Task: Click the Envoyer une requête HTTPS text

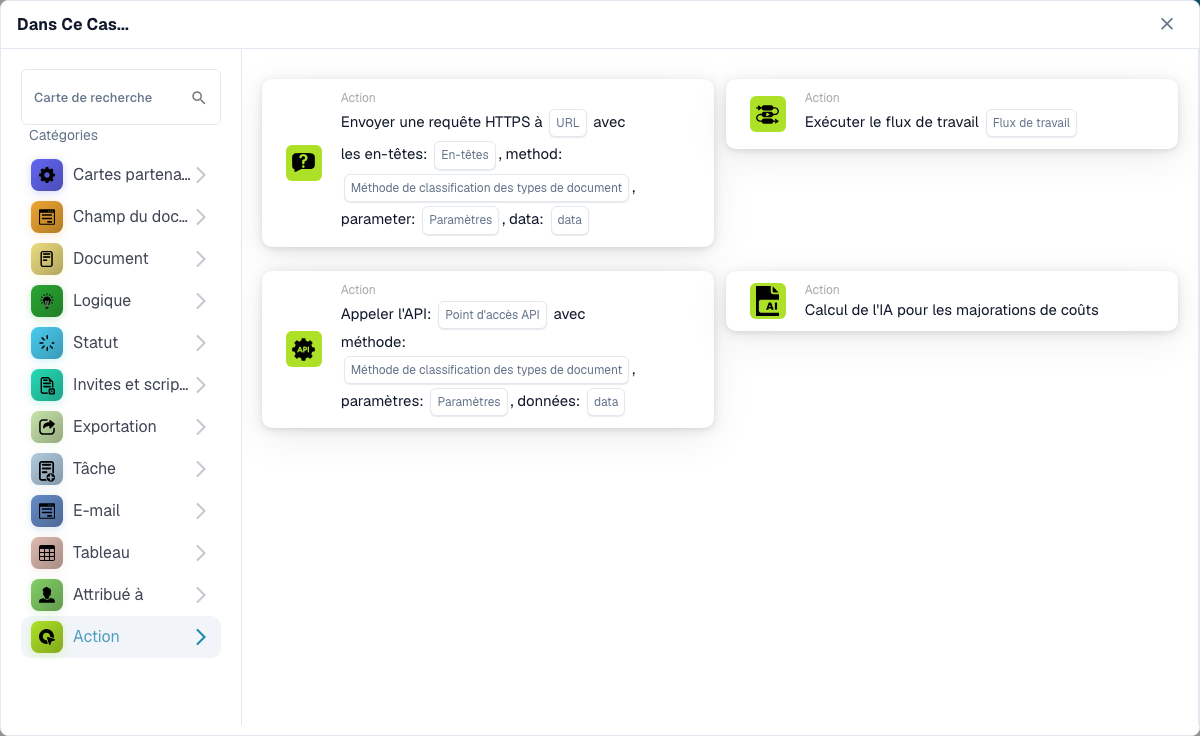Action: pyautogui.click(x=442, y=122)
